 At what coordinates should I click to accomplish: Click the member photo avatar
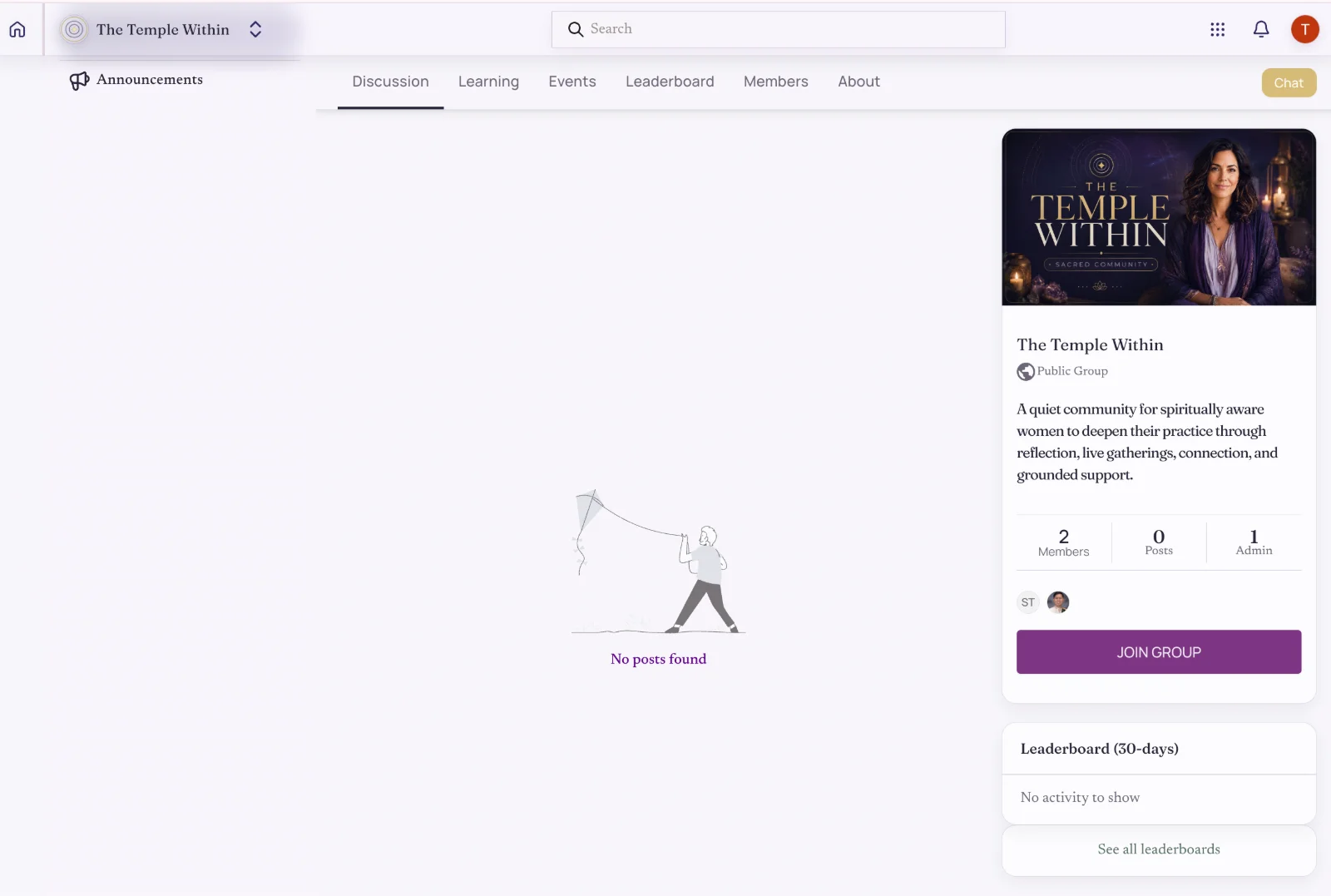point(1058,602)
